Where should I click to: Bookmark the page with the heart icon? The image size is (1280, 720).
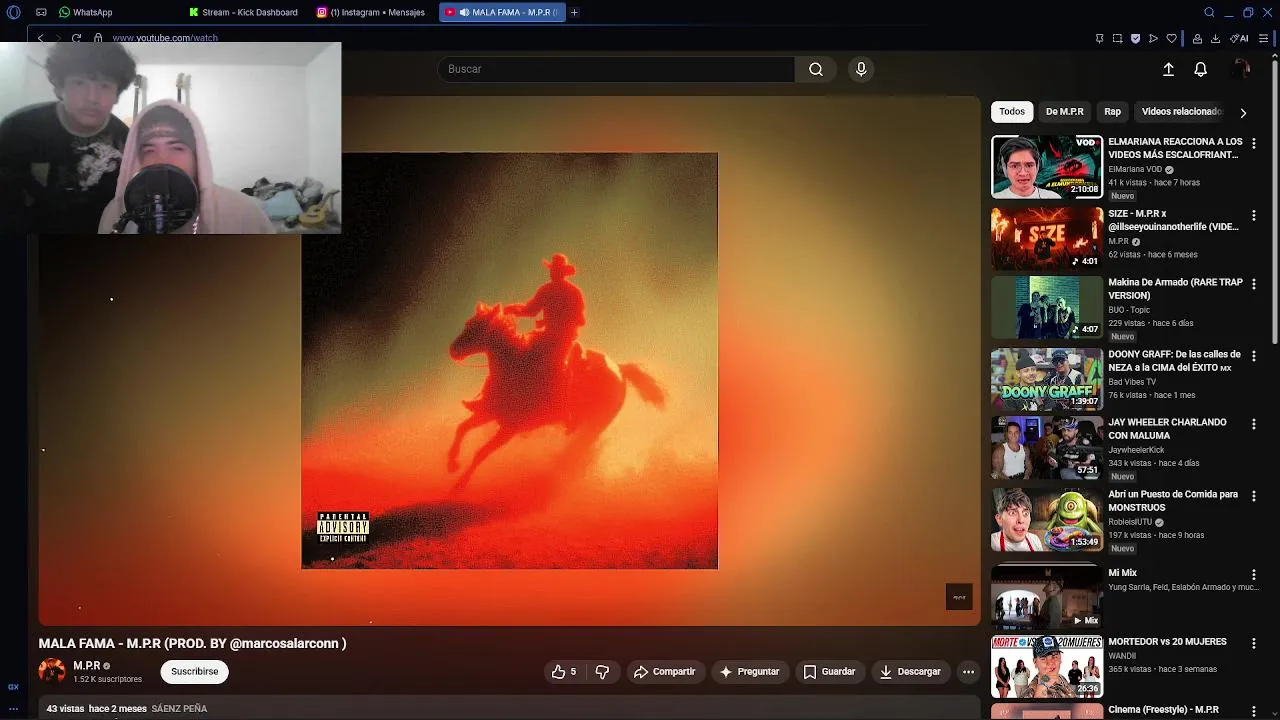(1171, 38)
